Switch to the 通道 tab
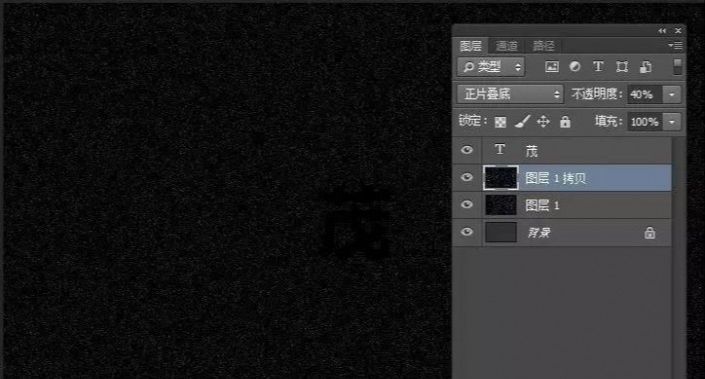 (507, 46)
